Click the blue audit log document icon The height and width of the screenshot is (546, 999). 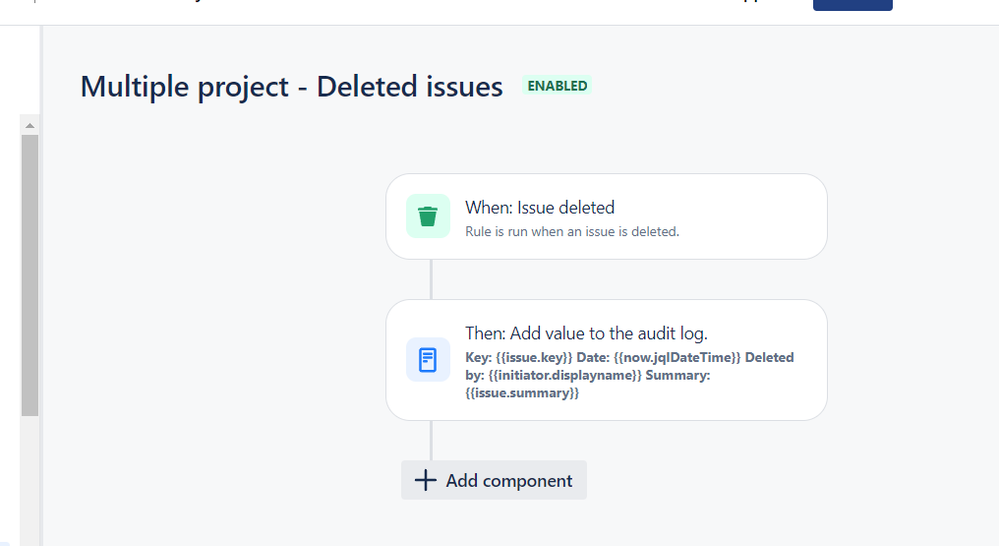click(428, 360)
